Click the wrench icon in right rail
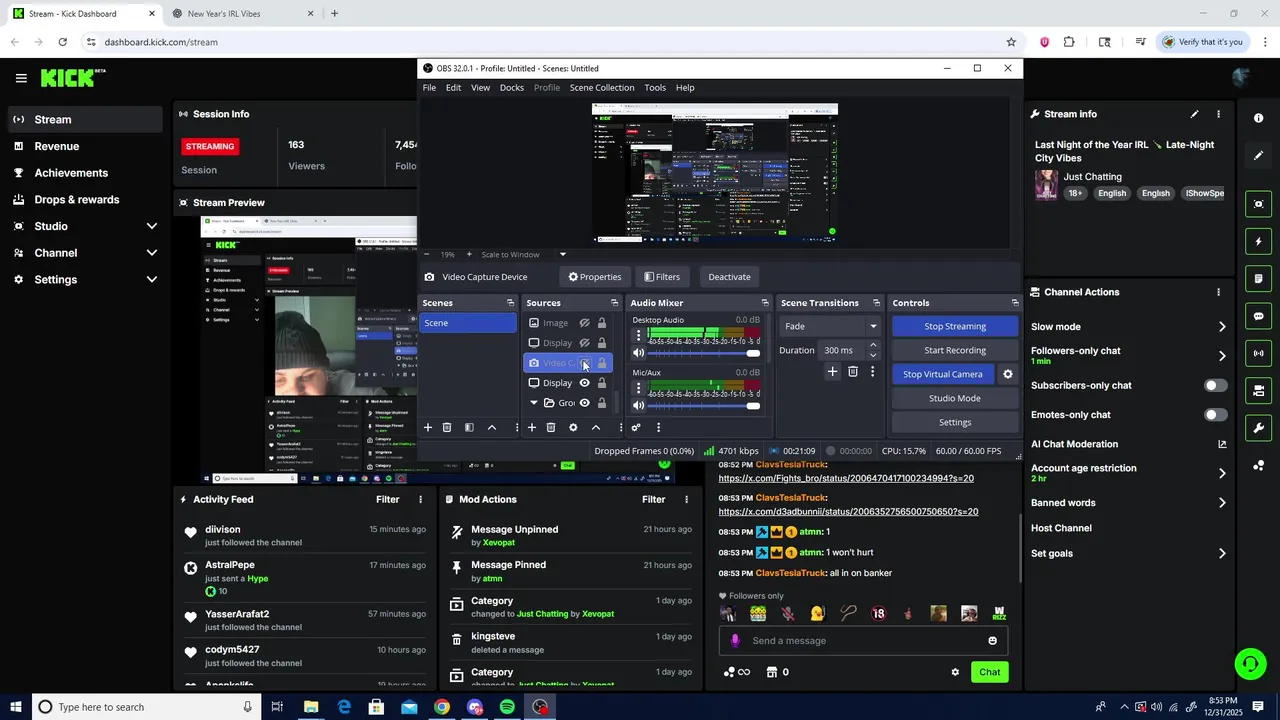The height and width of the screenshot is (720, 1280). click(x=1259, y=428)
